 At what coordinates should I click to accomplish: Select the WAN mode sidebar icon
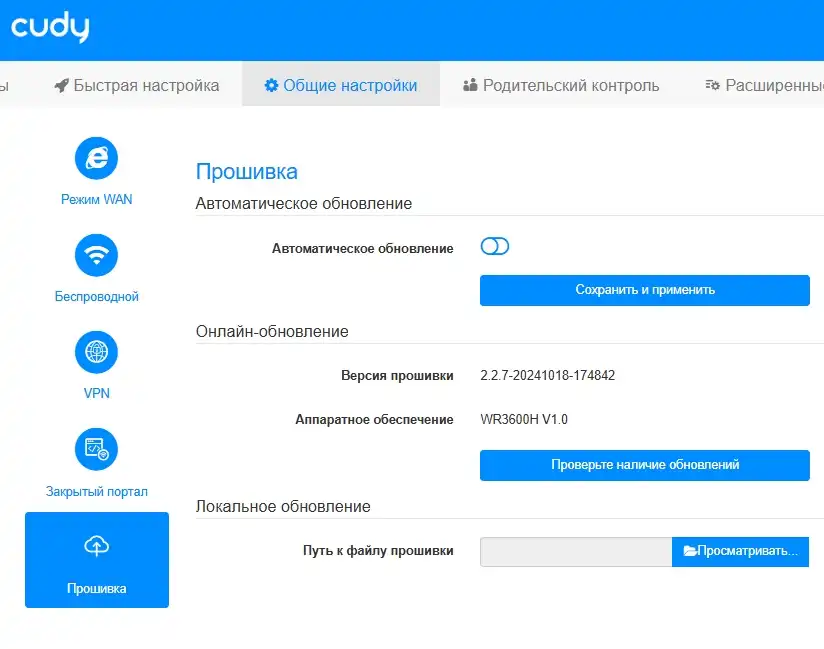pos(96,158)
